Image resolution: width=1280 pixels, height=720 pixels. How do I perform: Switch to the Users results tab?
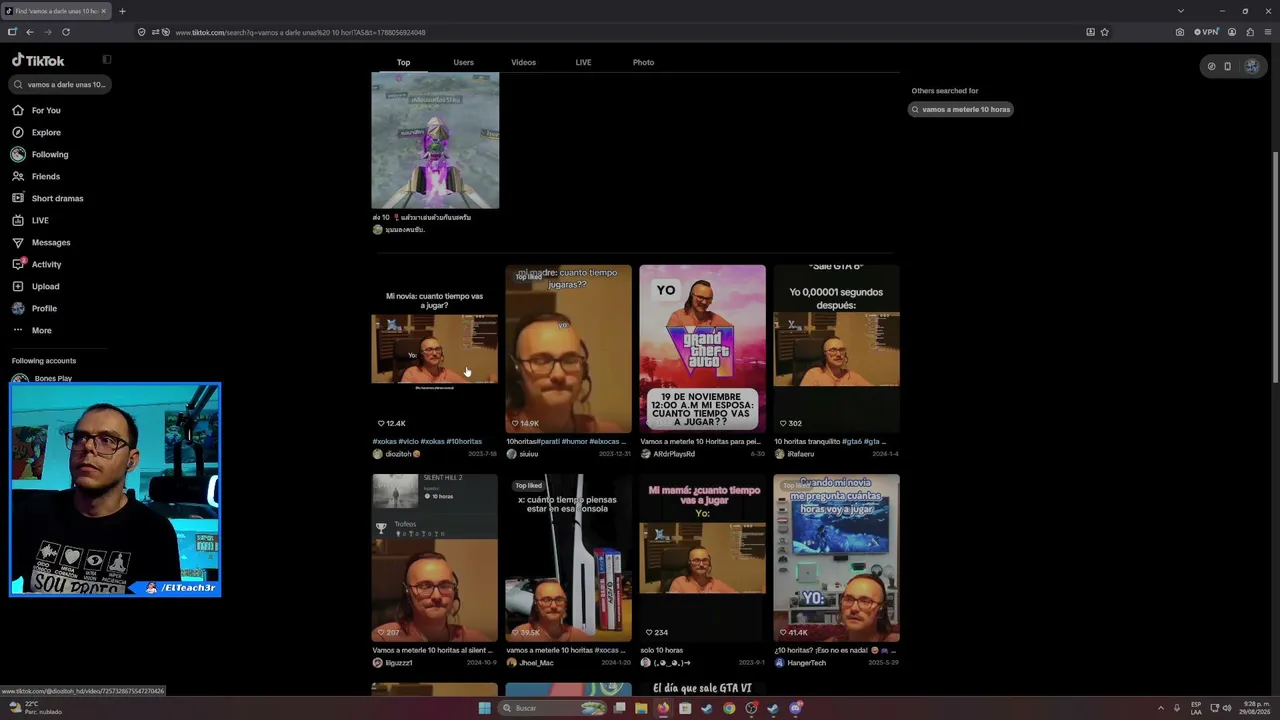click(x=463, y=62)
